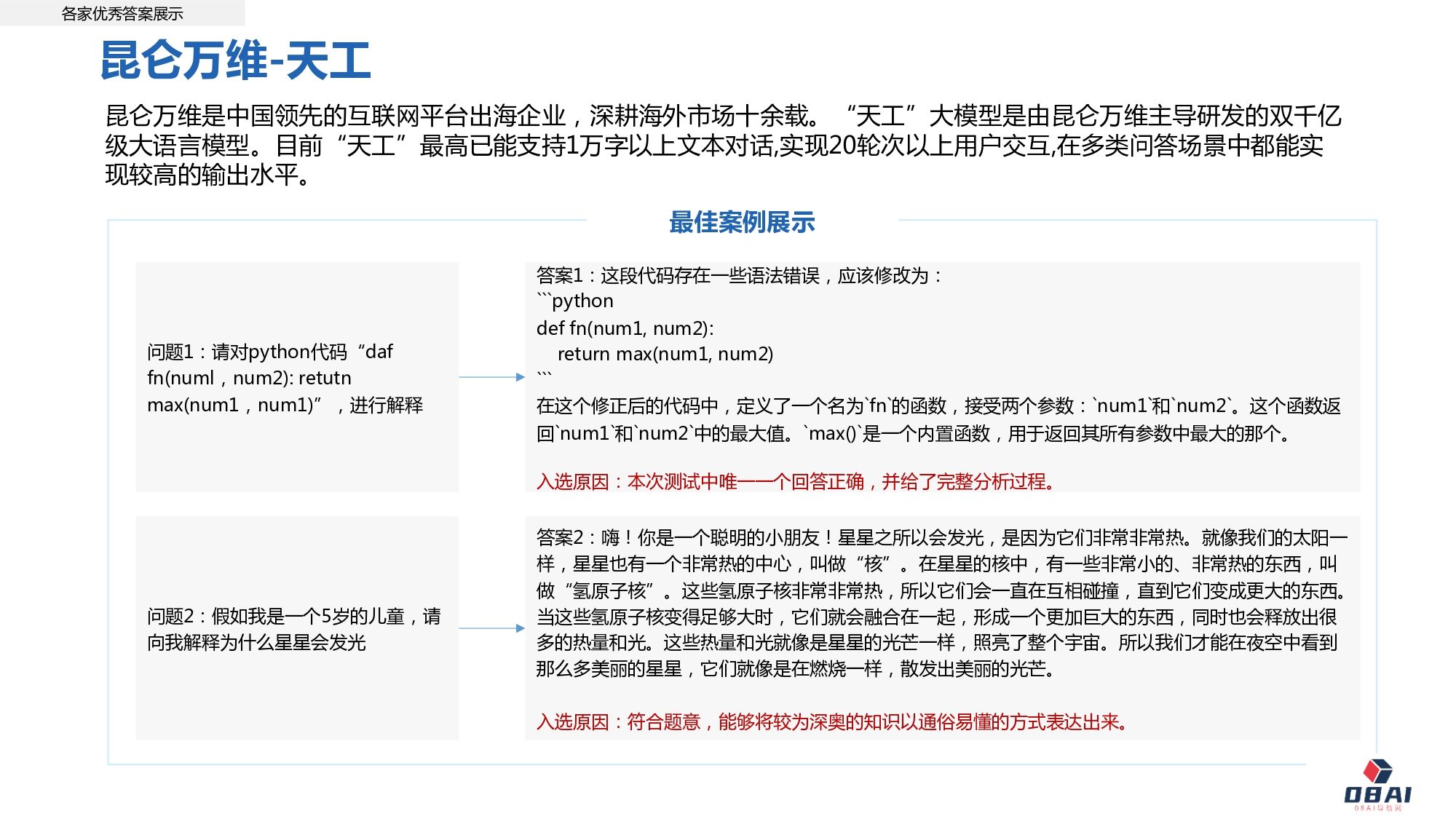Click the intro line starting 级大语言模型
The height and width of the screenshot is (819, 1456).
coord(714,146)
